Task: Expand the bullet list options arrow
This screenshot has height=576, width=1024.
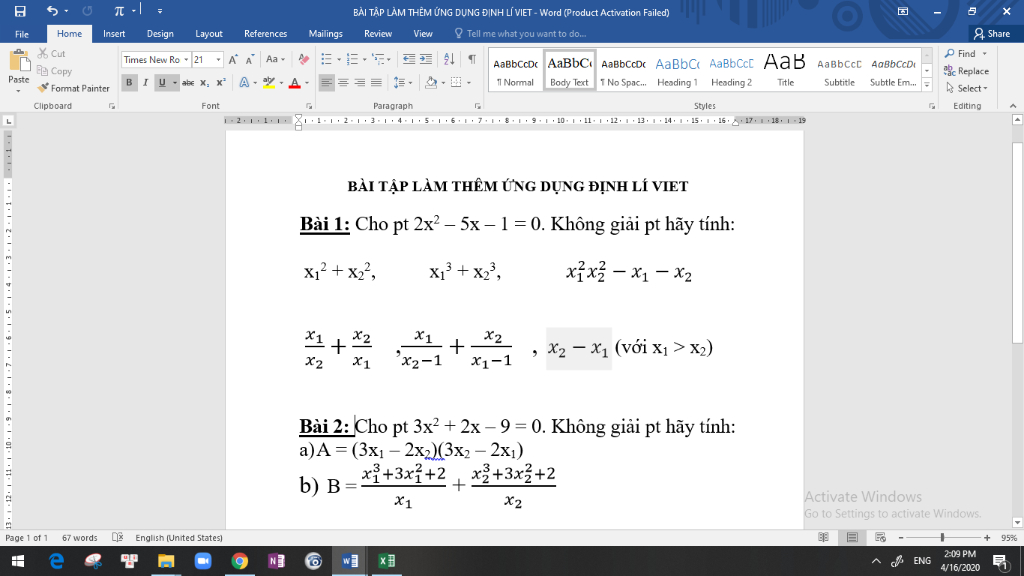Action: (339, 59)
